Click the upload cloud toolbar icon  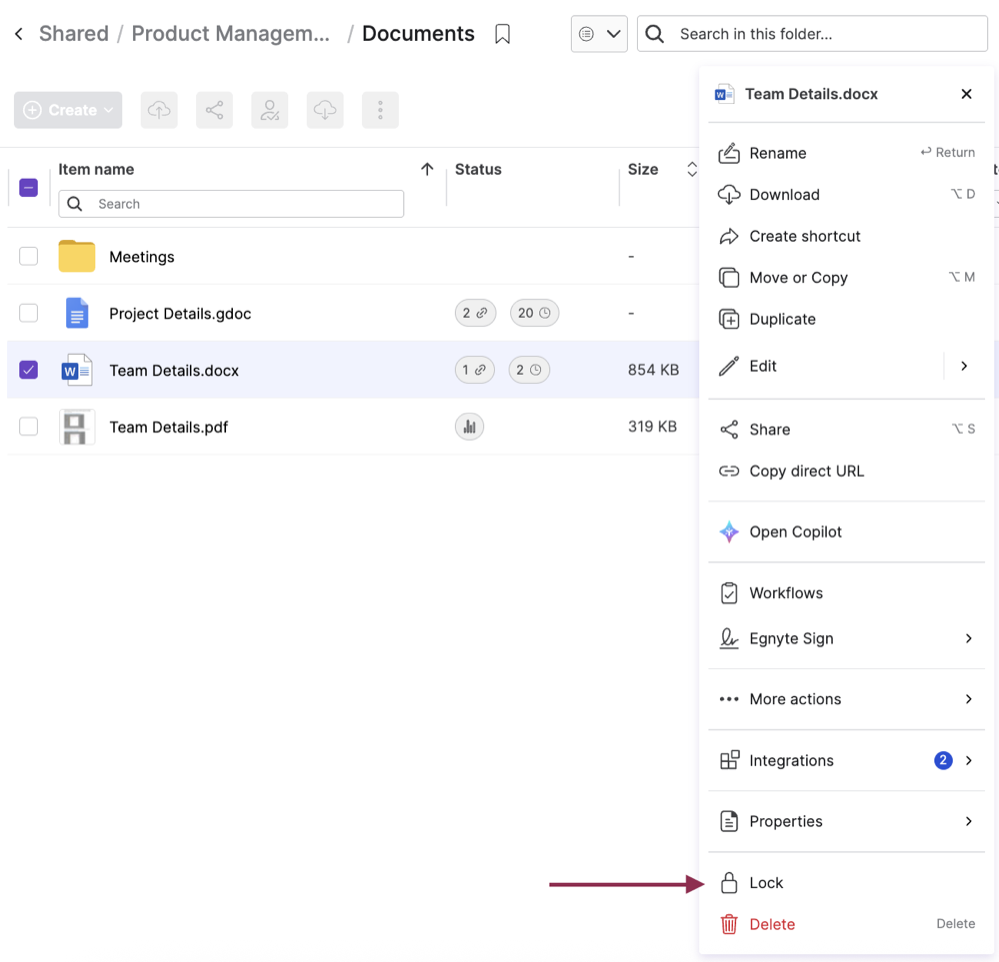pyautogui.click(x=159, y=110)
